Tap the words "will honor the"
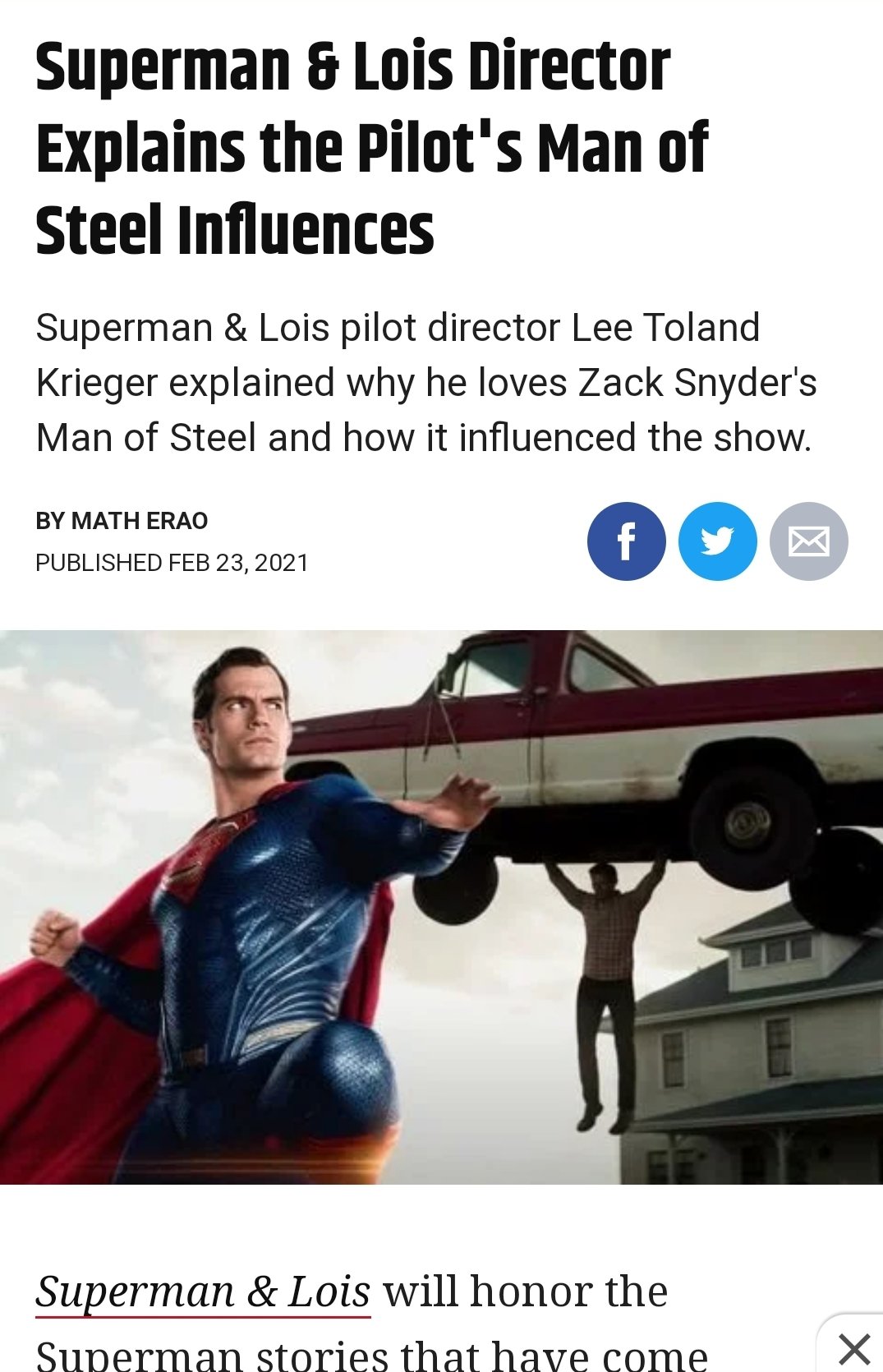 [x=526, y=1291]
